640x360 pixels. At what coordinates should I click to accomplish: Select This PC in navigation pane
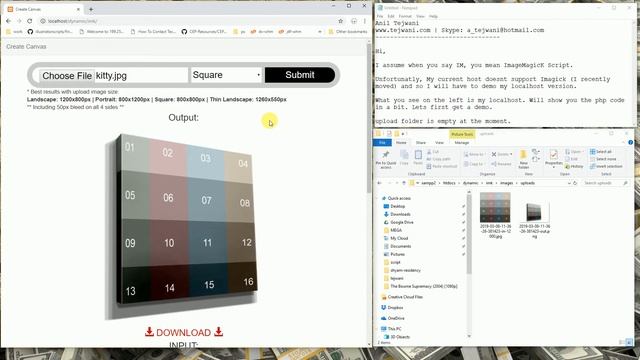click(393, 329)
